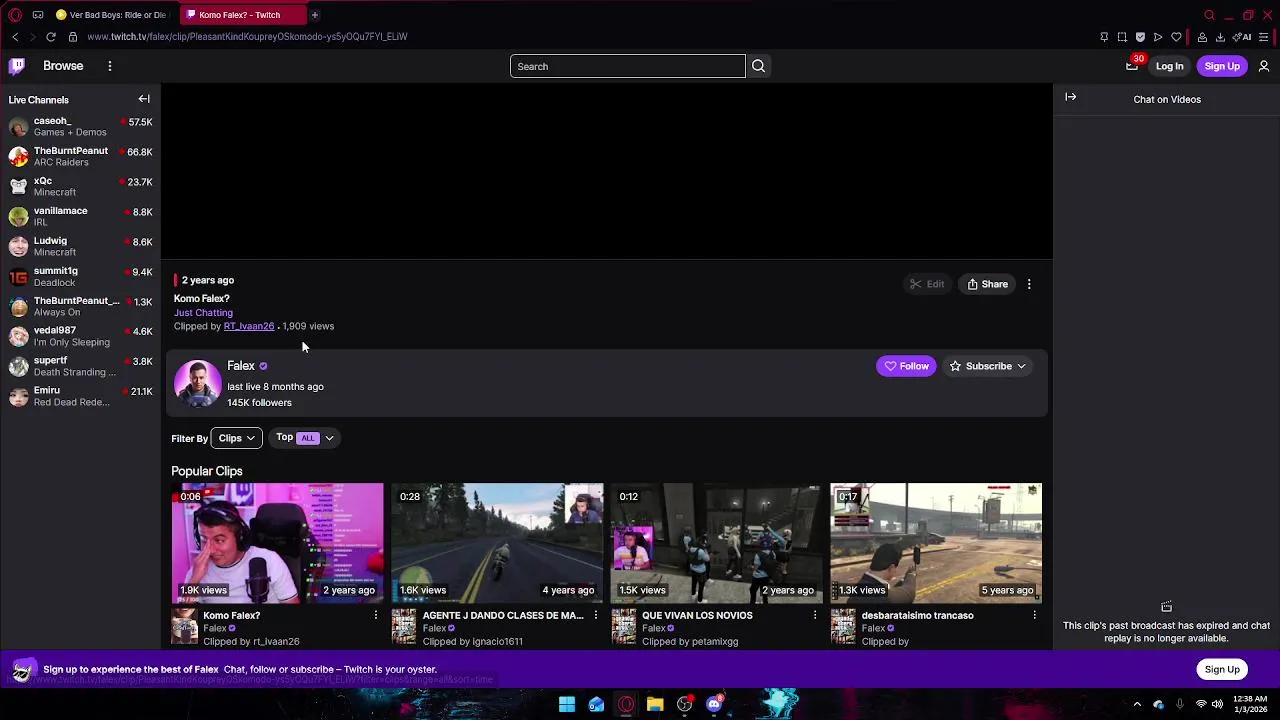The height and width of the screenshot is (720, 1280).
Task: Open TheBurntPeanut ARC Raiders channel
Action: coord(80,157)
